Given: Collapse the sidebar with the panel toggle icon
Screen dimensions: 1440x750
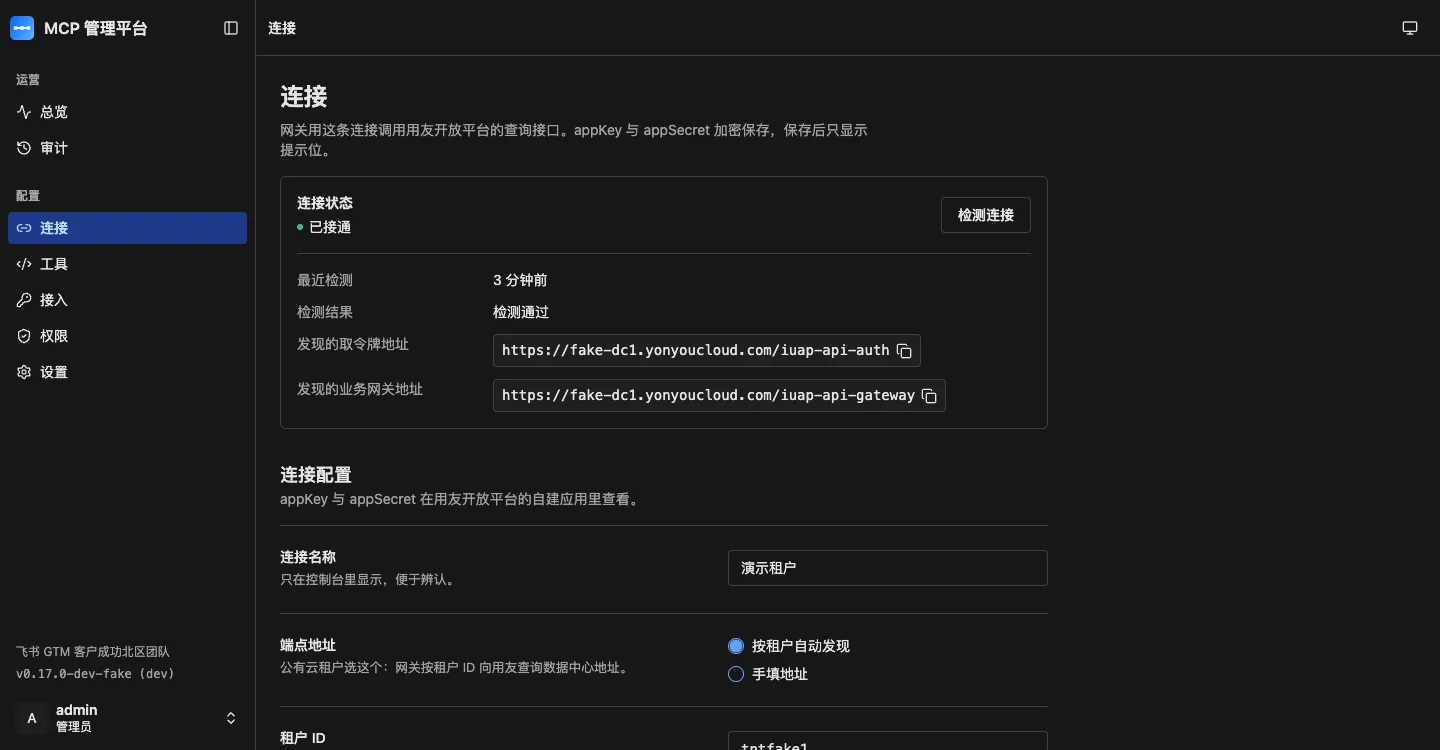Looking at the screenshot, I should pyautogui.click(x=231, y=28).
